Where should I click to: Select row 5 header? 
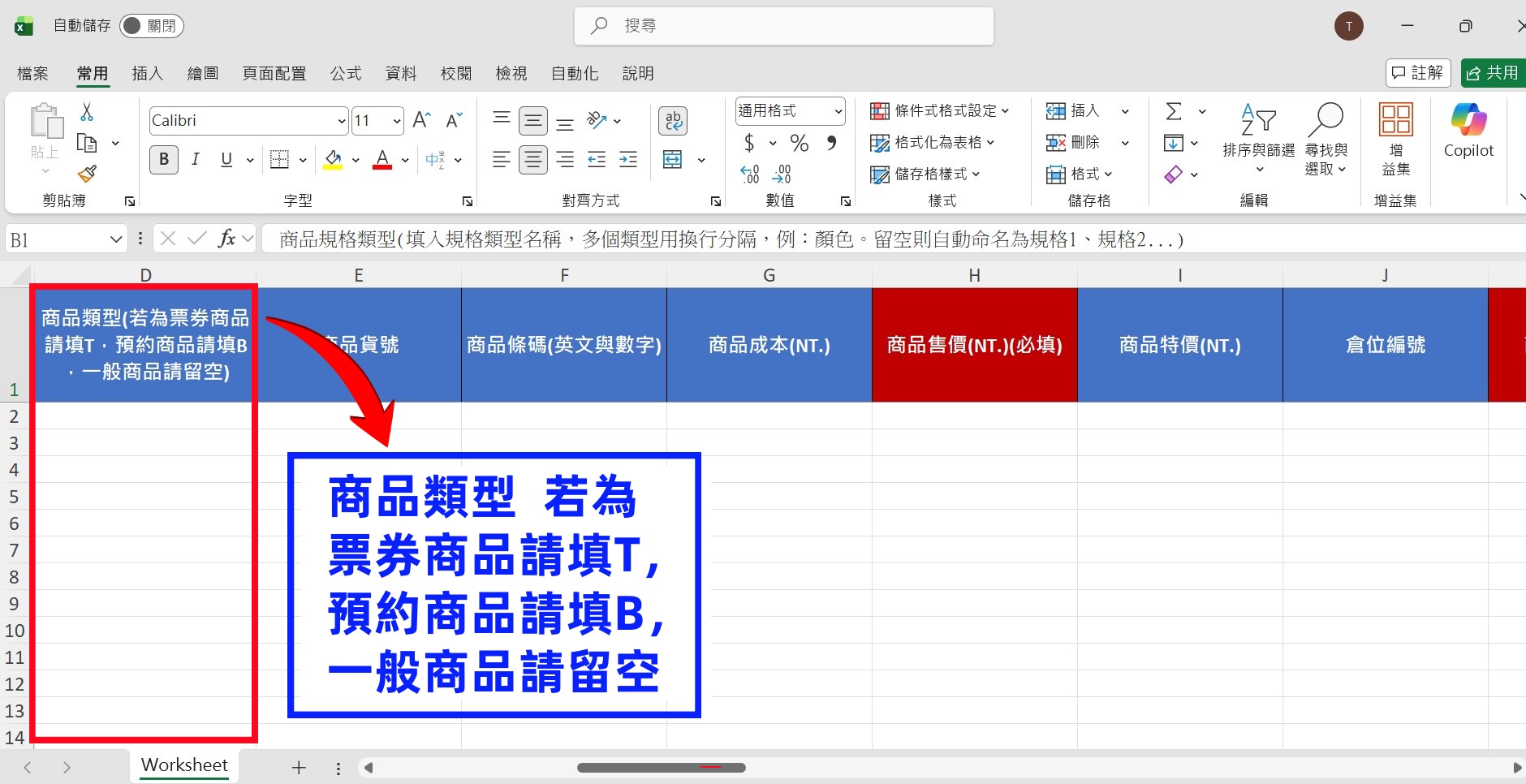coord(14,497)
